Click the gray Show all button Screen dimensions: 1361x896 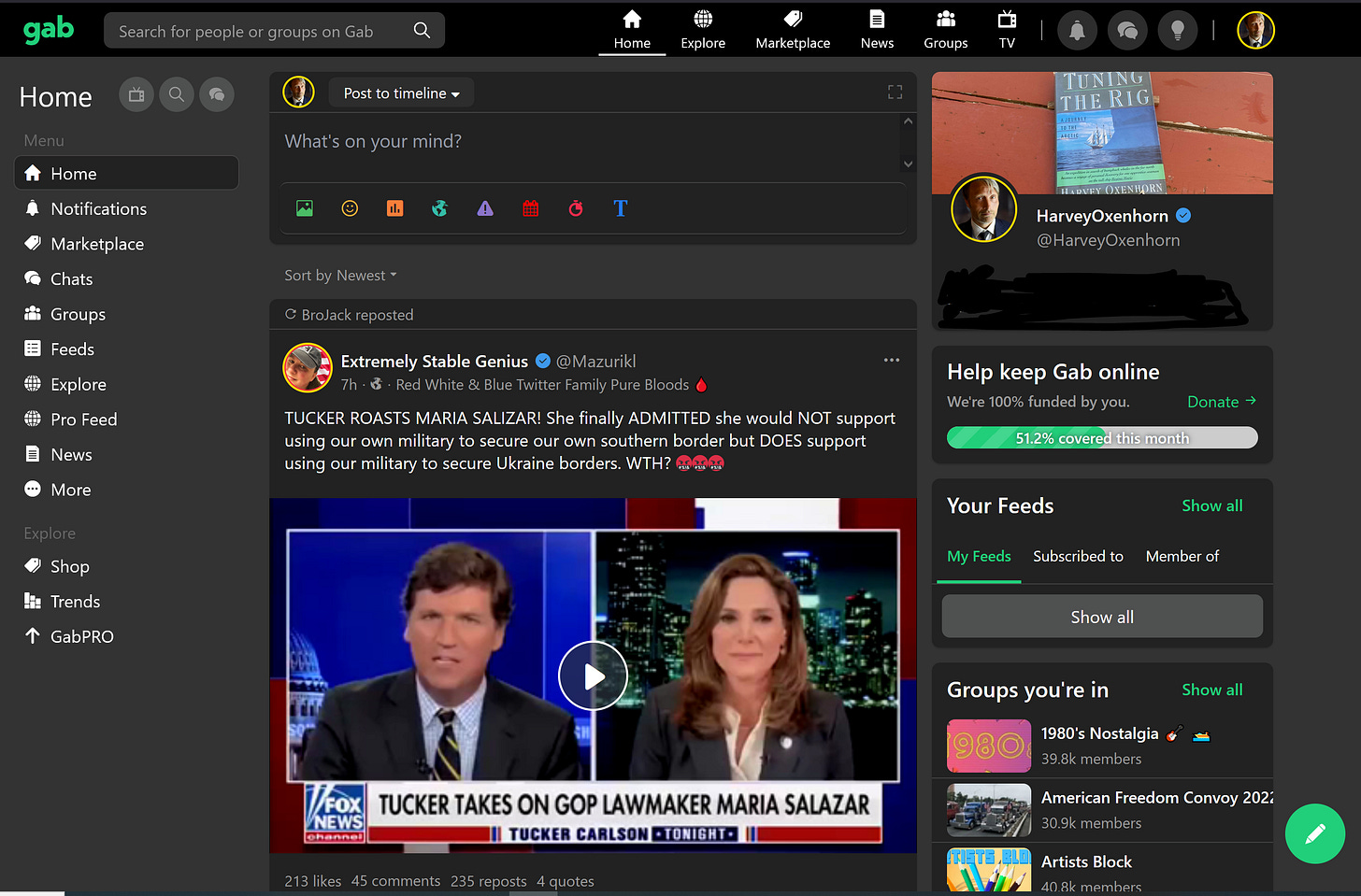coord(1102,617)
